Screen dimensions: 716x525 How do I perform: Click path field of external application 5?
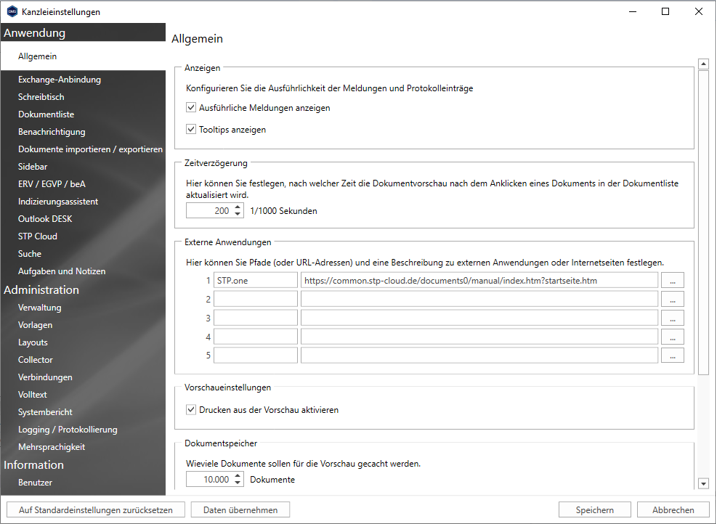[479, 355]
